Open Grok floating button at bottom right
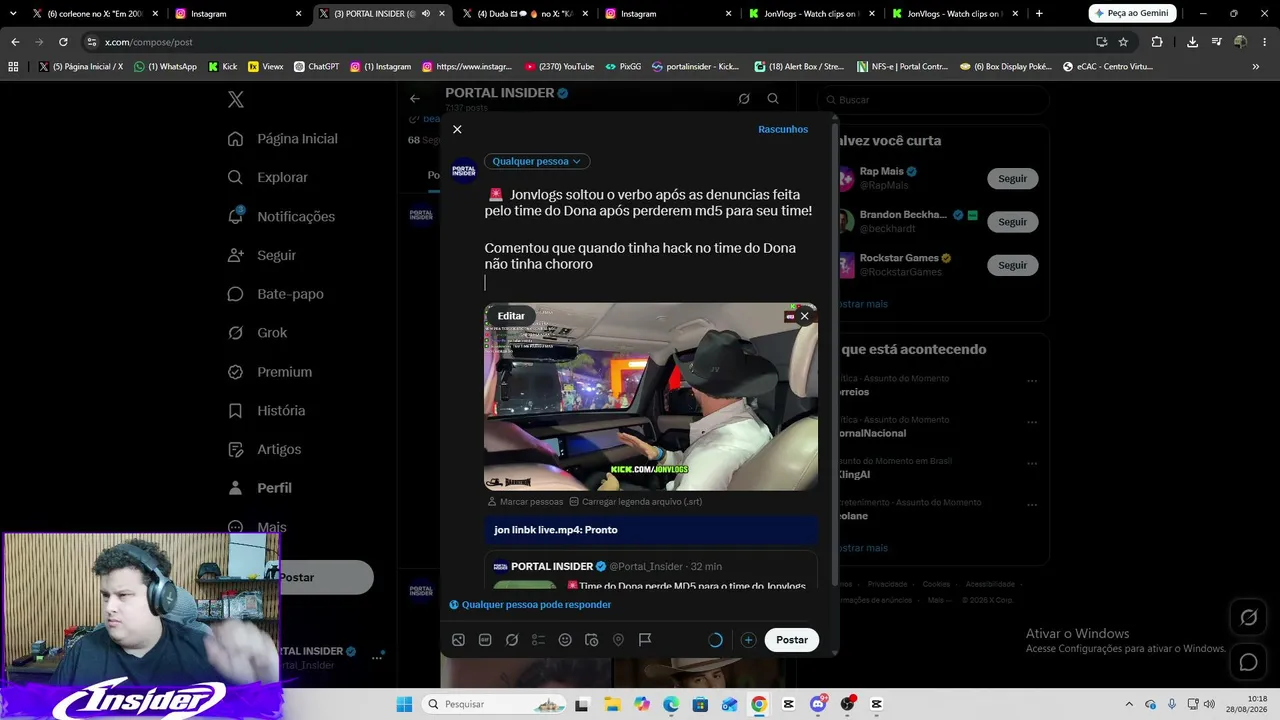 point(1249,617)
